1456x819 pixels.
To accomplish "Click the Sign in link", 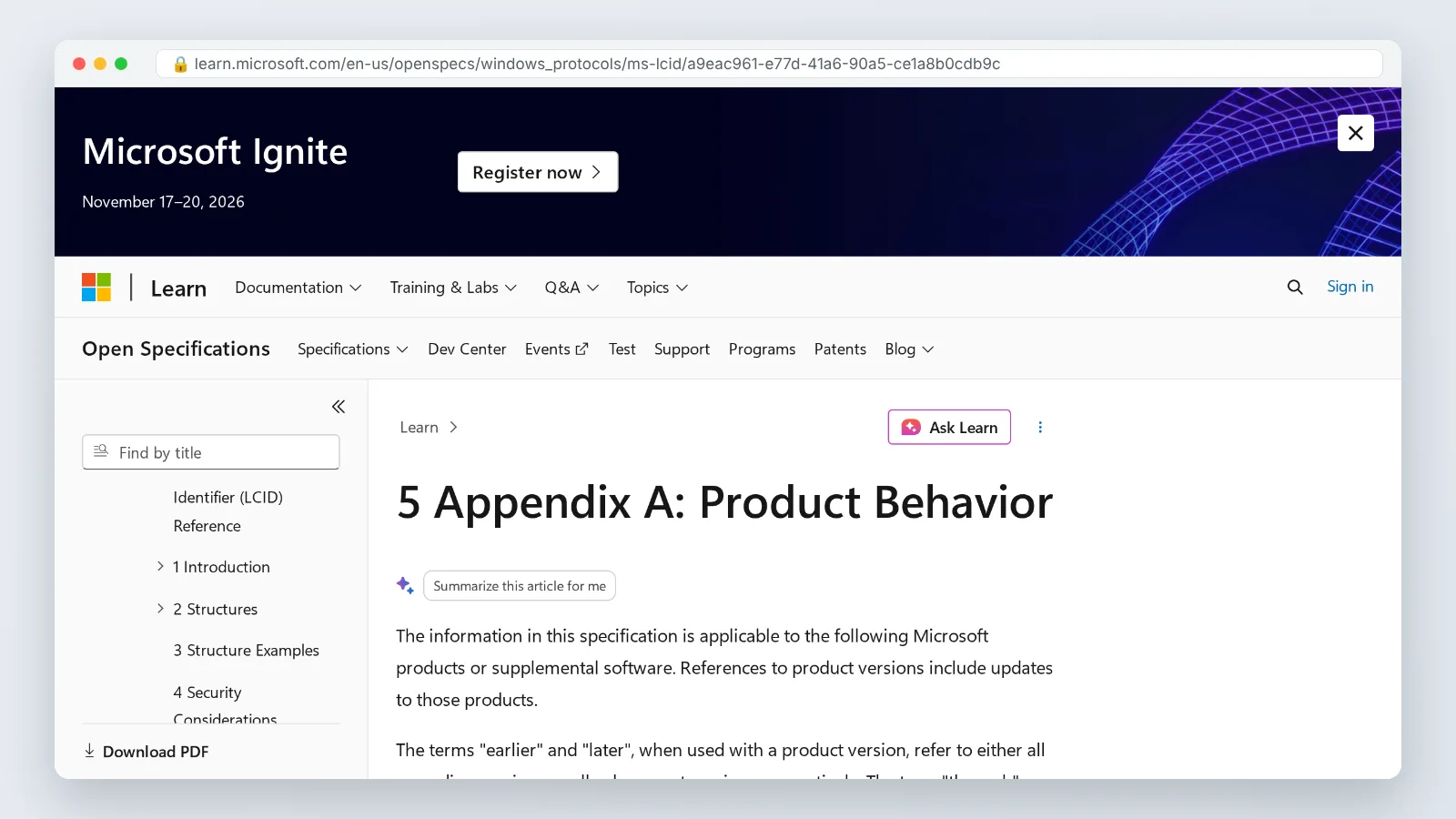I will point(1350,287).
